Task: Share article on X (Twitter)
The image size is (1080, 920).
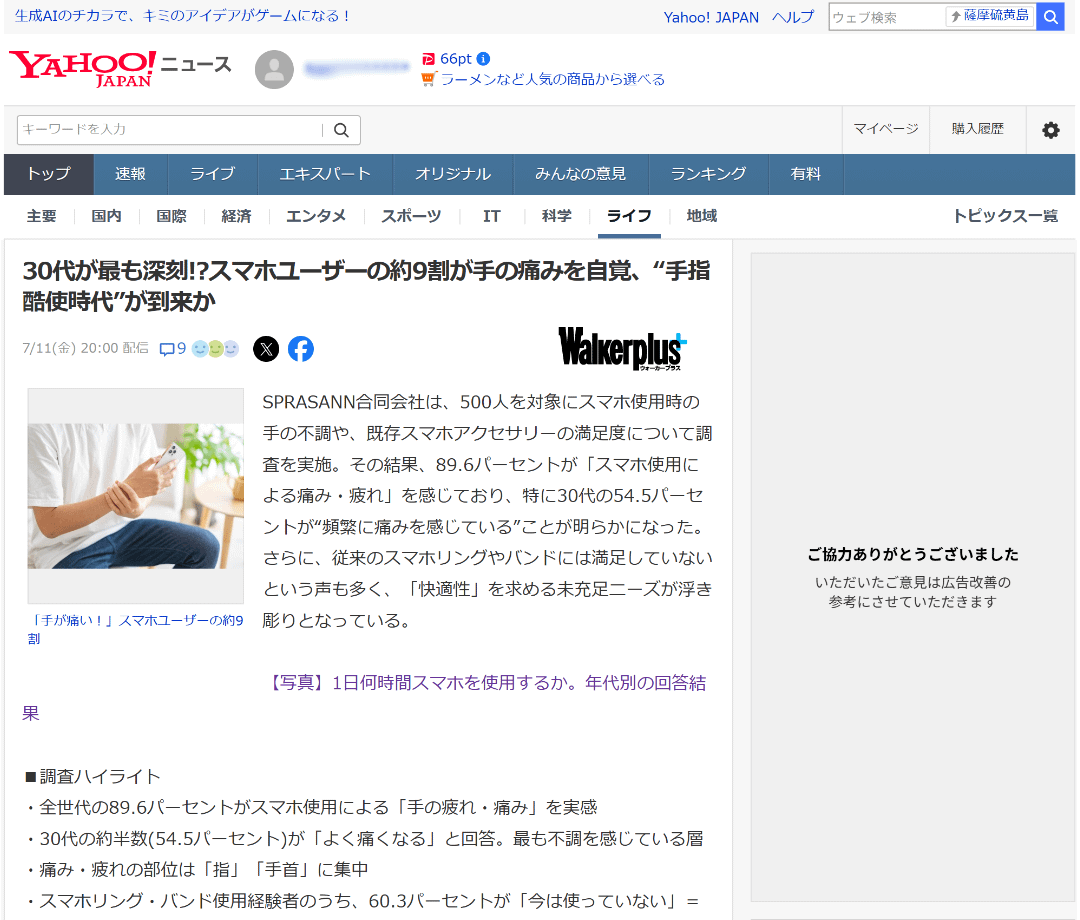Action: (x=266, y=349)
